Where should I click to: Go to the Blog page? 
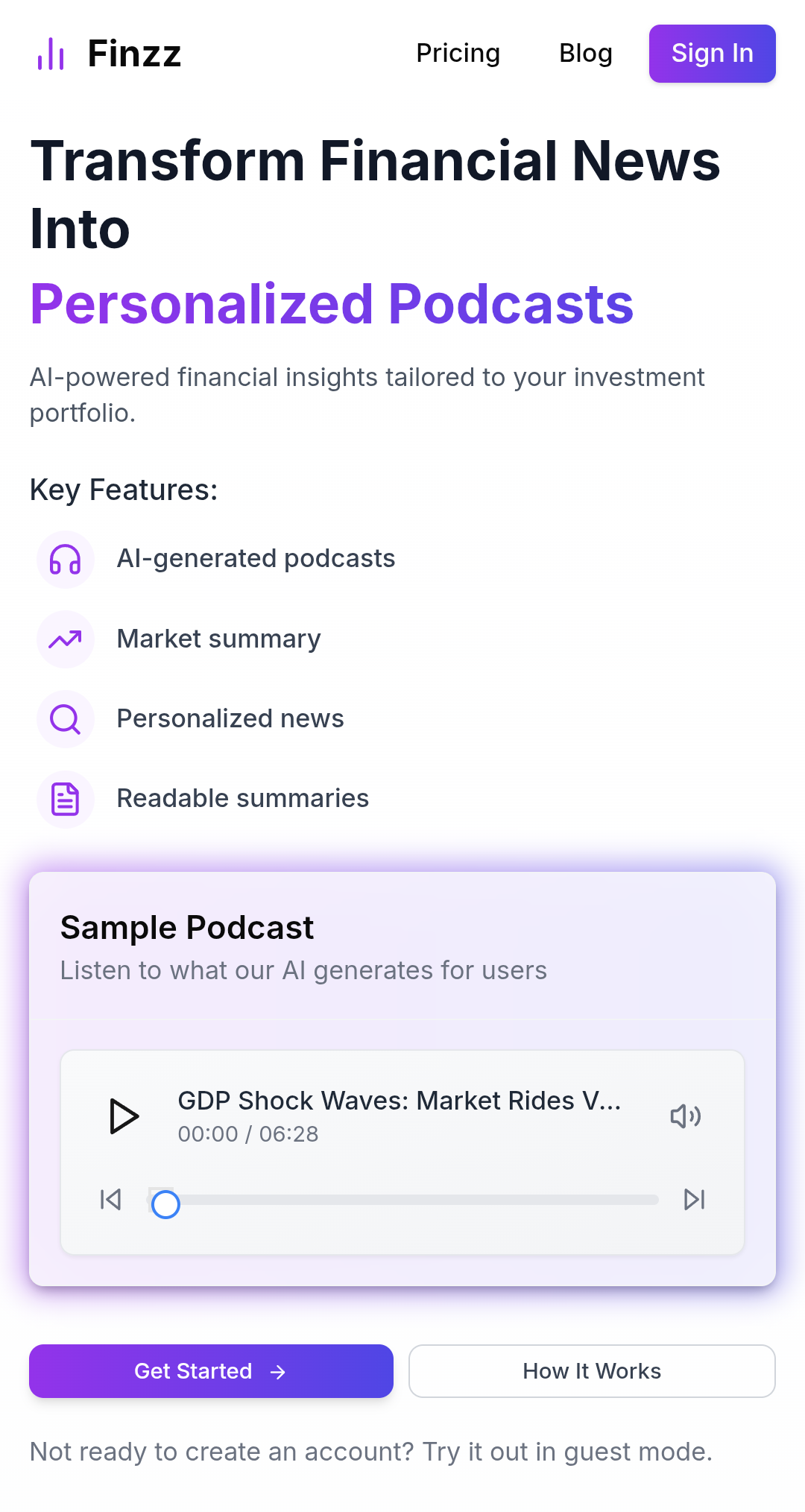point(585,54)
